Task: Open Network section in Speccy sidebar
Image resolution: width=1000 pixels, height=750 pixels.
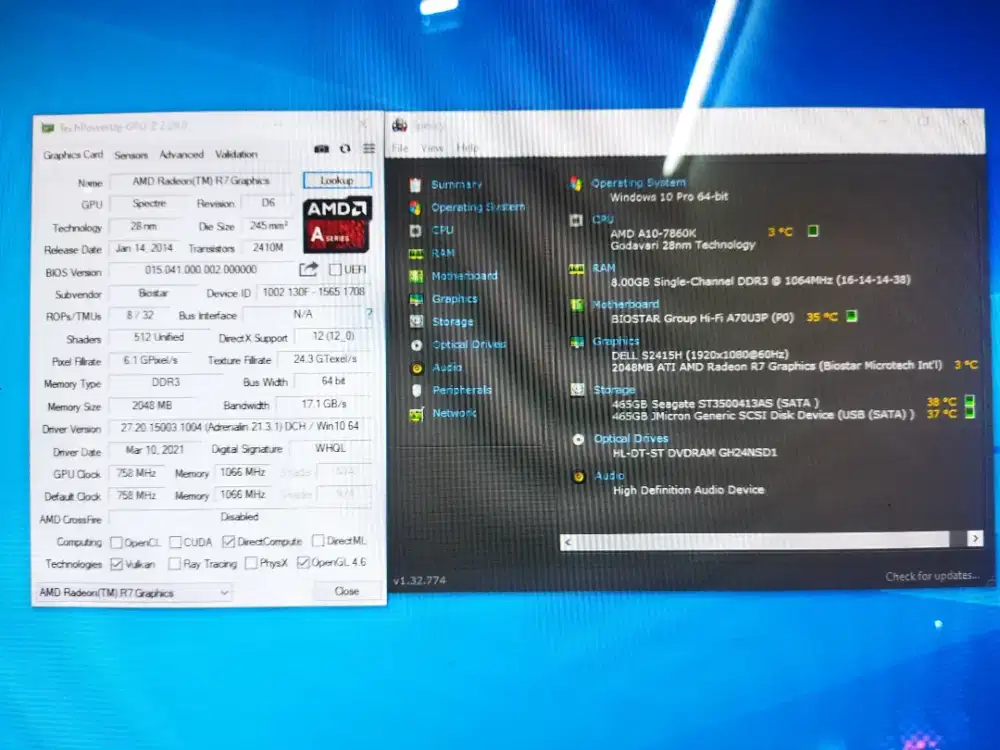Action: tap(454, 413)
